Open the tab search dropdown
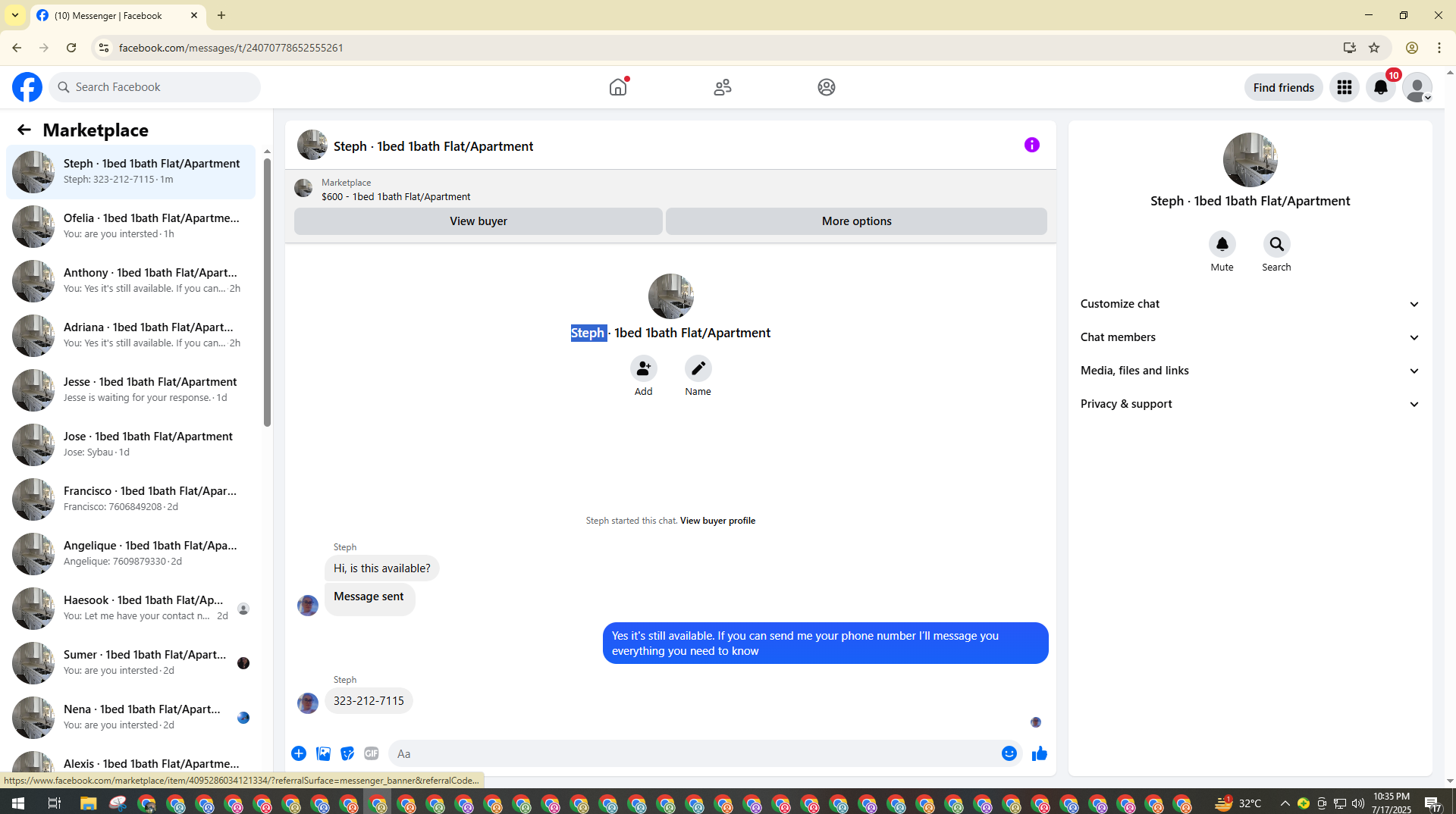 [x=14, y=15]
